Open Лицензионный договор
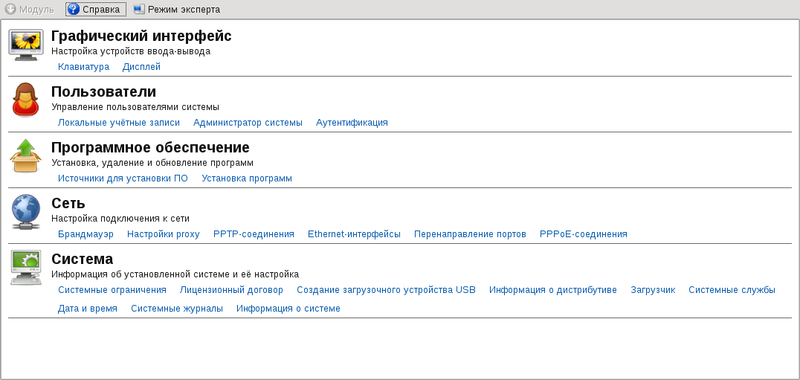 232,290
